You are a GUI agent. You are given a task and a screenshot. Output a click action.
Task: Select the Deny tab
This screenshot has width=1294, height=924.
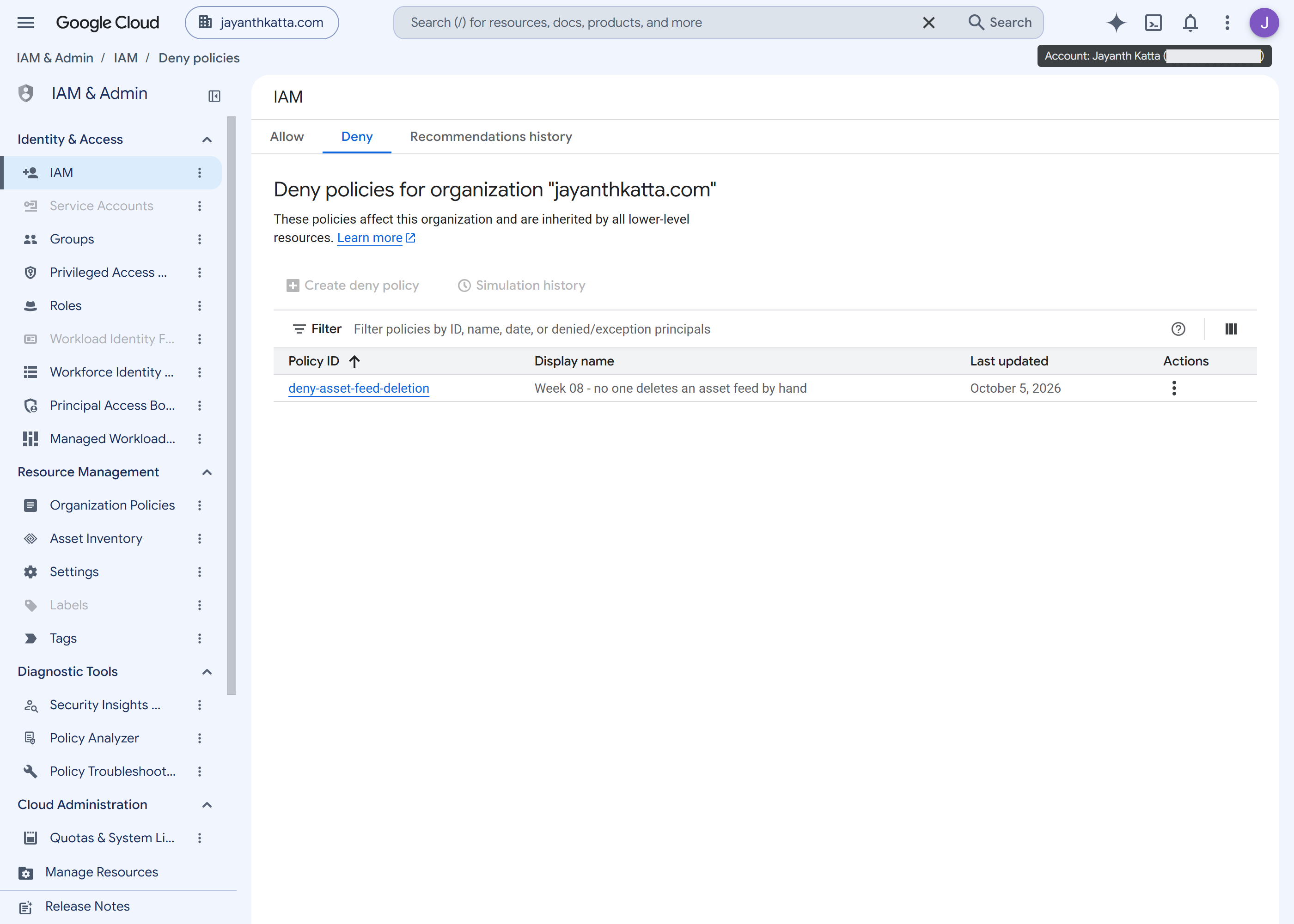click(x=357, y=137)
